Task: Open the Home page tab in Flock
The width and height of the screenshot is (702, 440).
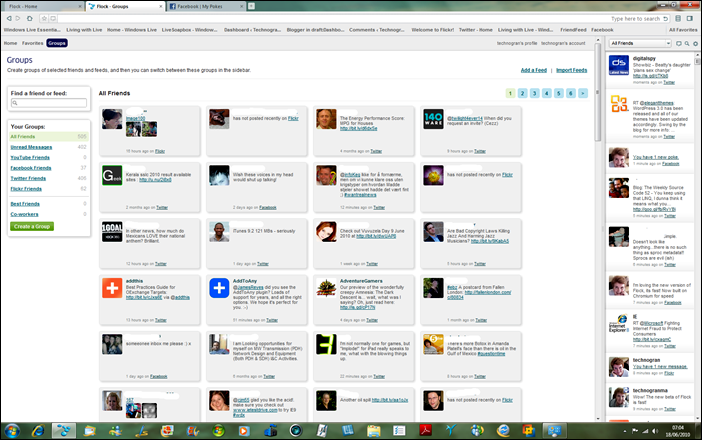Action: (x=10, y=43)
